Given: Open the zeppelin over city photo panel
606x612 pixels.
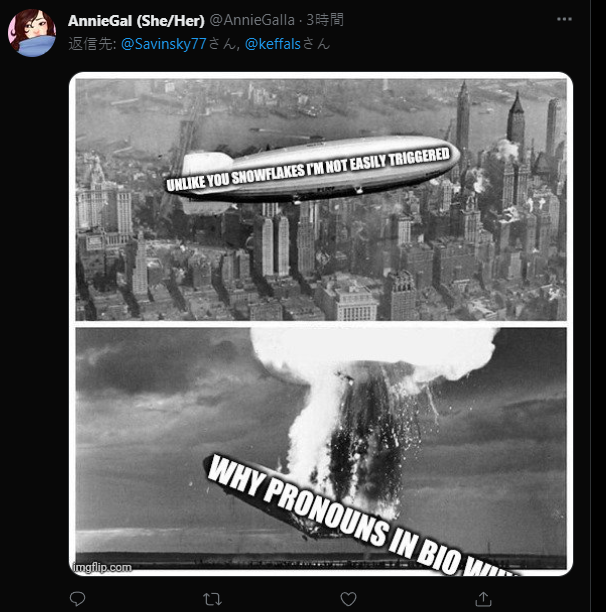Looking at the screenshot, I should click(321, 200).
